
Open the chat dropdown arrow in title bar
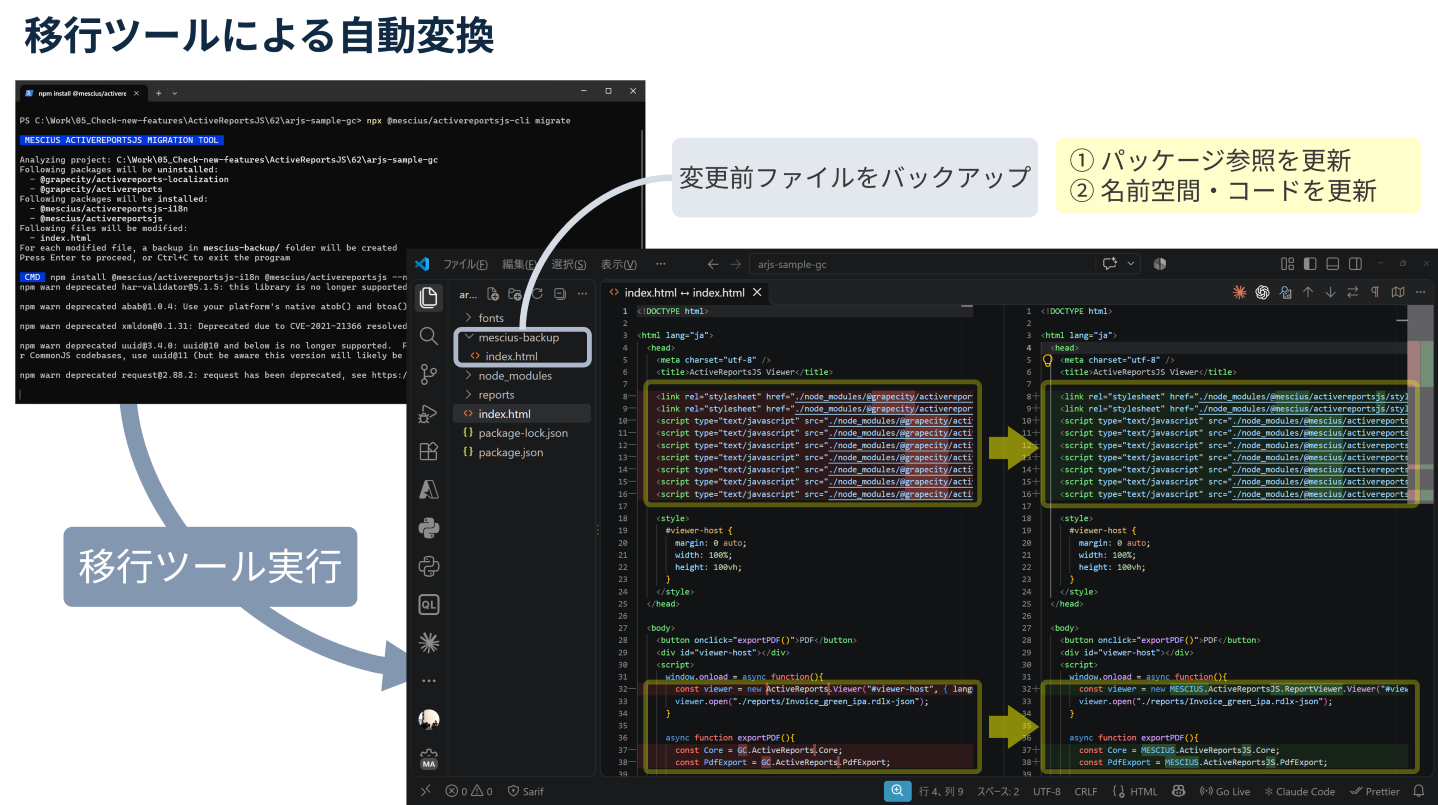click(1131, 264)
